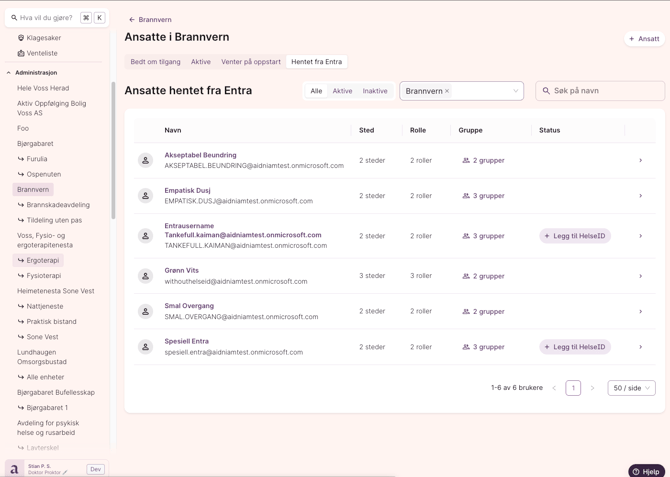The image size is (670, 477).
Task: Open row chevron for Smal Overgang
Action: coord(641,312)
